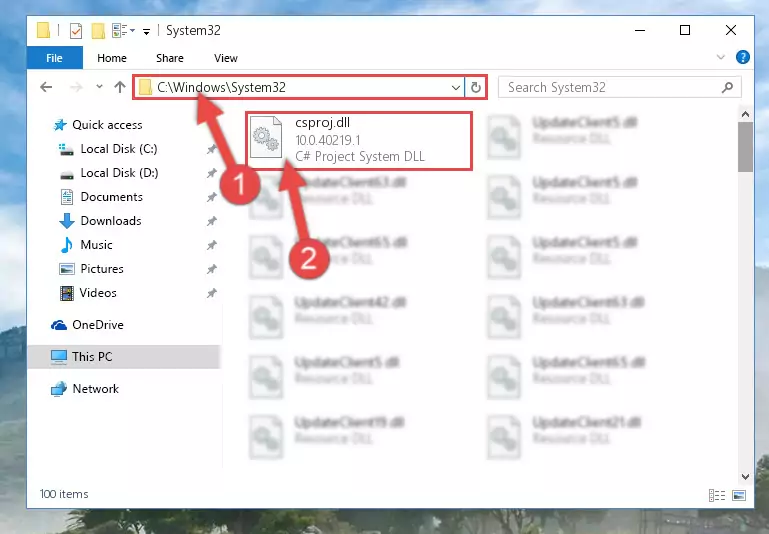Open the Recent locations dropdown
This screenshot has width=769, height=534.
(99, 87)
